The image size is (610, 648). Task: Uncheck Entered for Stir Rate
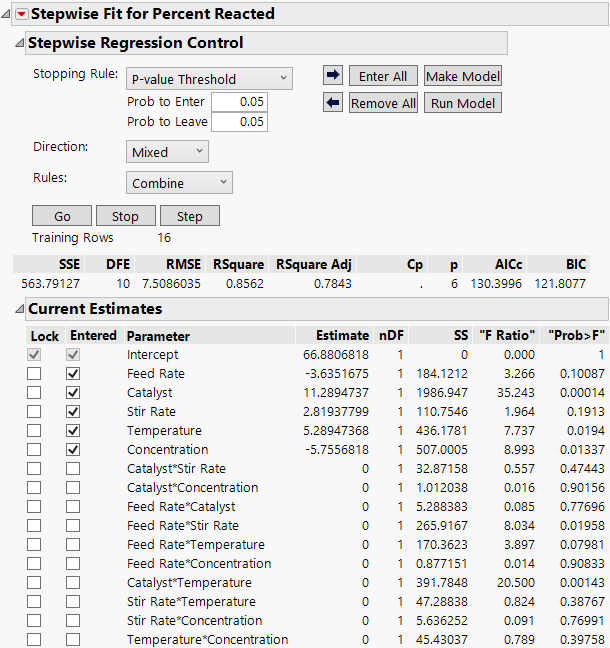tap(73, 412)
